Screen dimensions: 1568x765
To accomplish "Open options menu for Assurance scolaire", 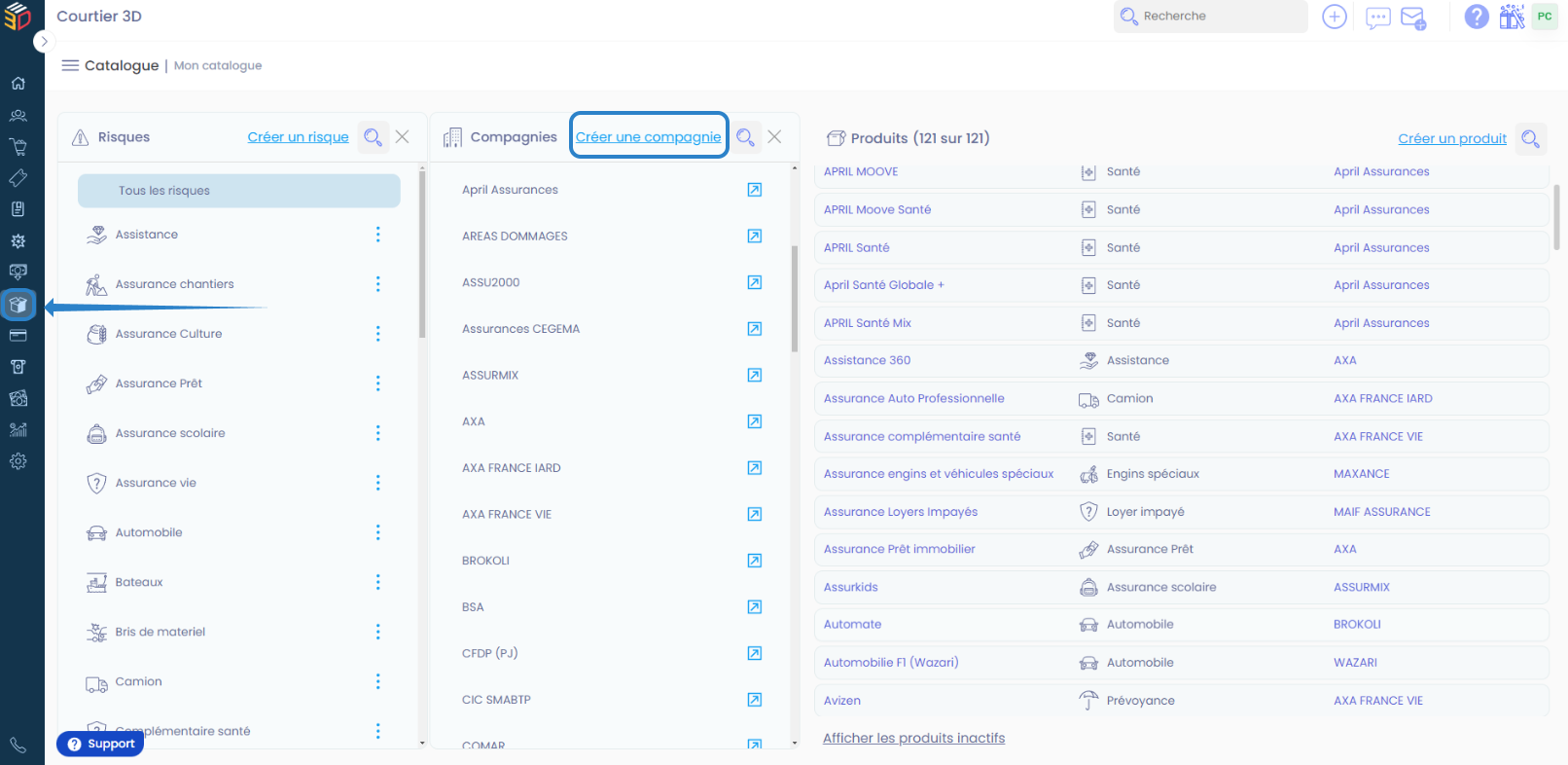I will coord(378,433).
